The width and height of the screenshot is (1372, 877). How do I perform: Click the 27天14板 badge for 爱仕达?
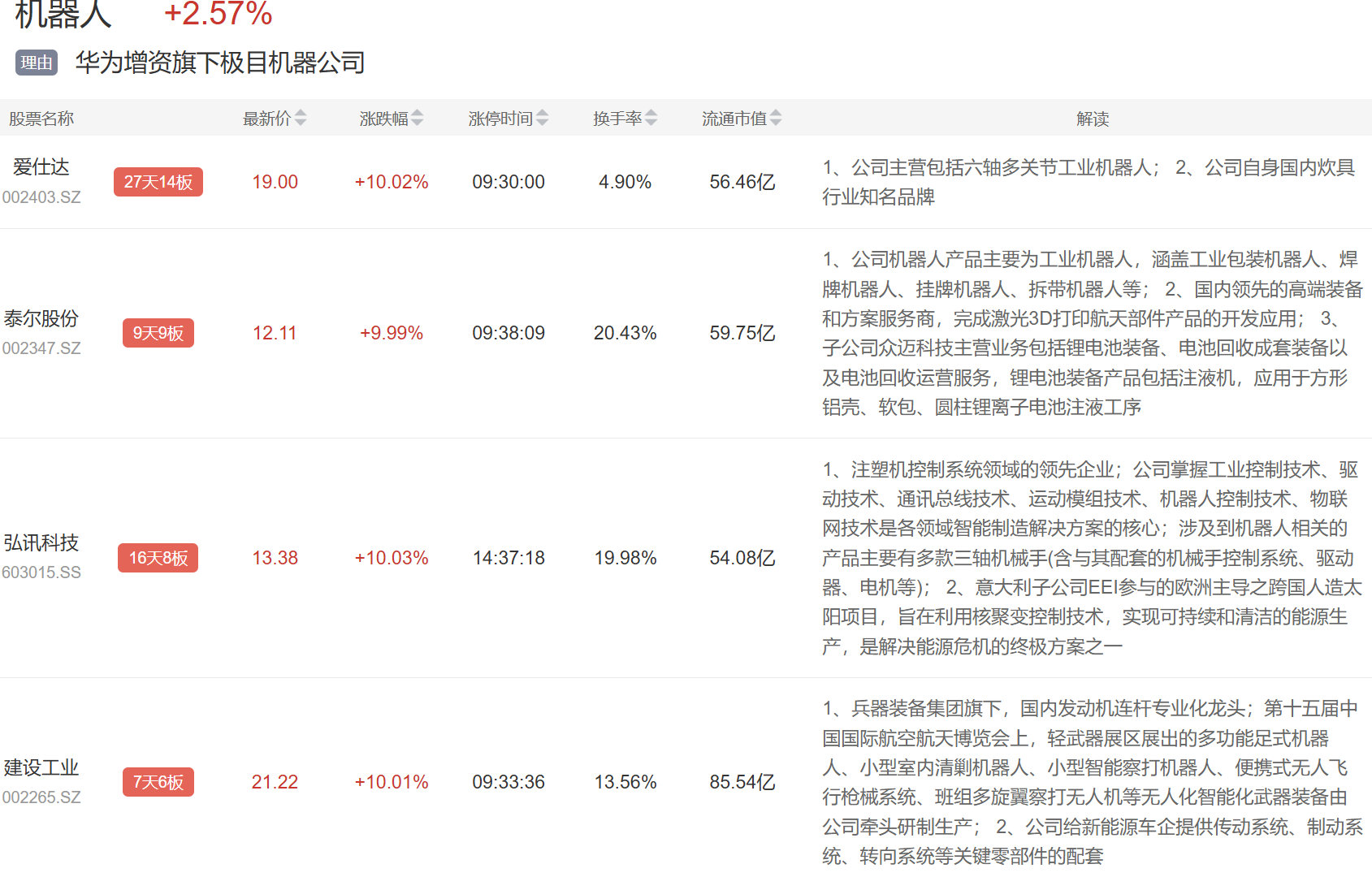[x=158, y=182]
